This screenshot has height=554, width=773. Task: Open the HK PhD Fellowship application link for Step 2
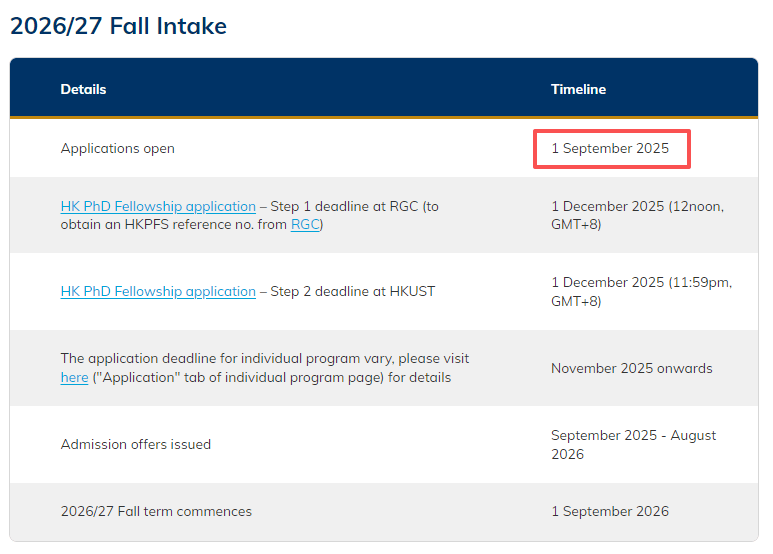(158, 291)
